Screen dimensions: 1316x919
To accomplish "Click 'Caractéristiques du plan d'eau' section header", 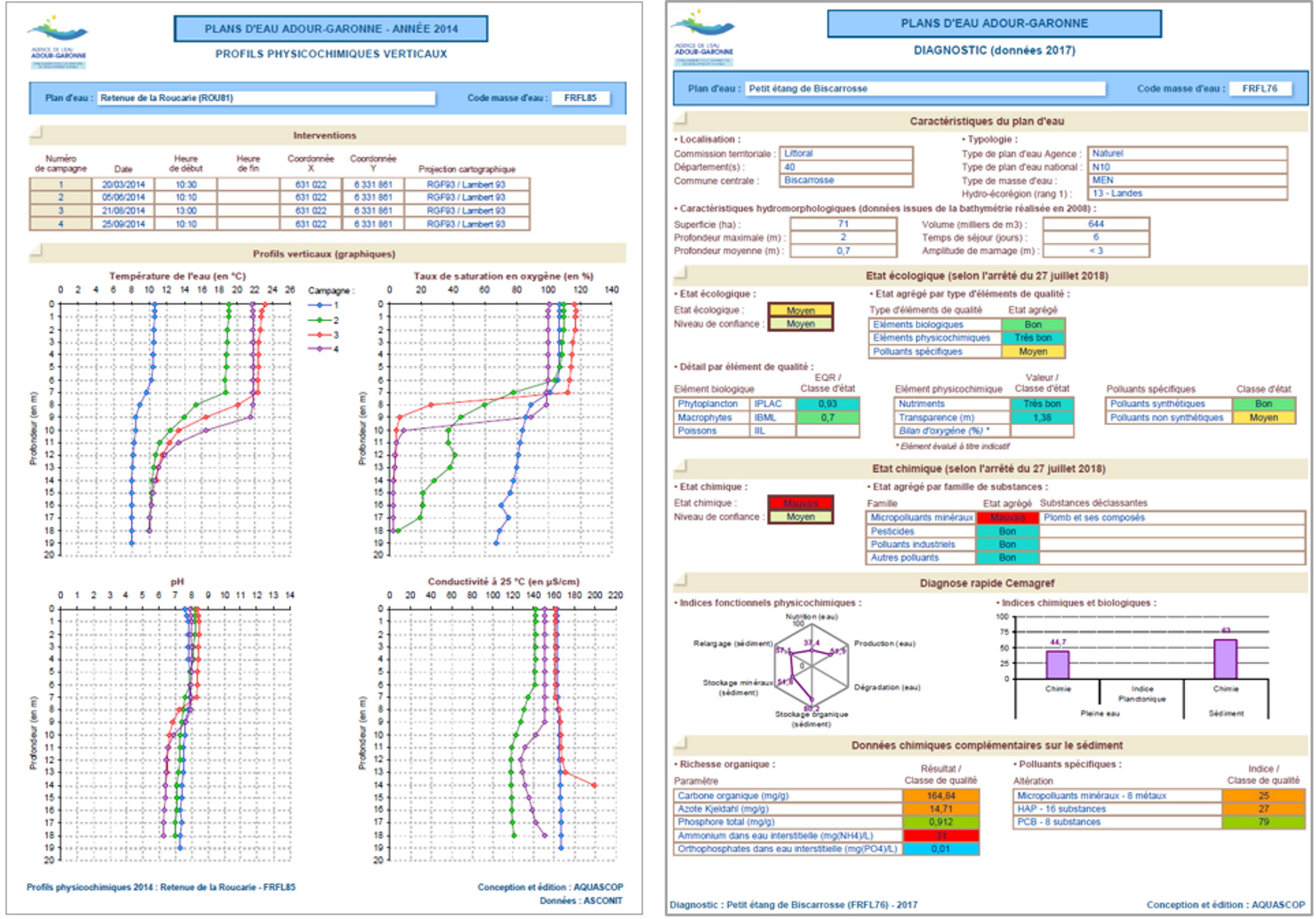I will (x=990, y=121).
